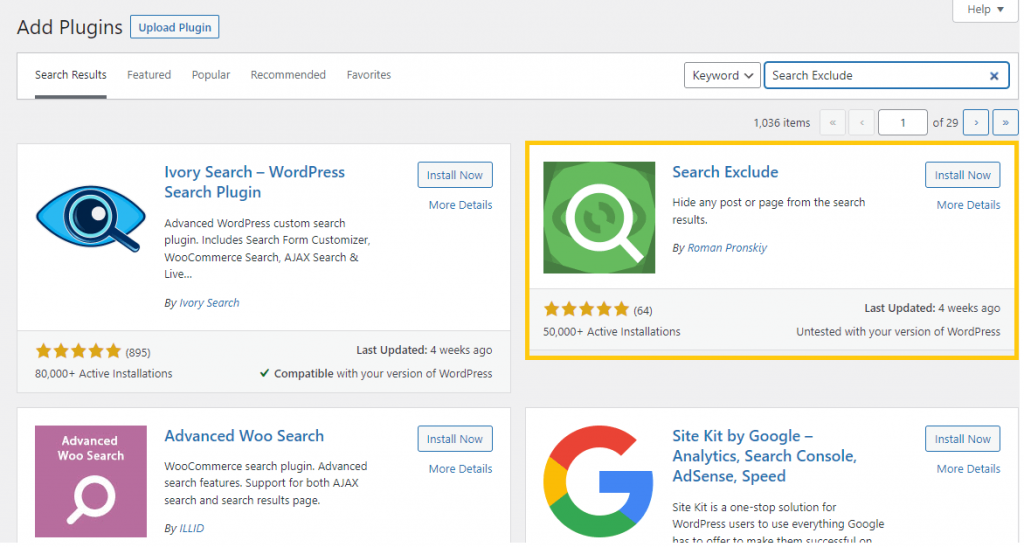Screen dimensions: 1024x547
Task: Switch to the Featured tab
Action: 150,75
